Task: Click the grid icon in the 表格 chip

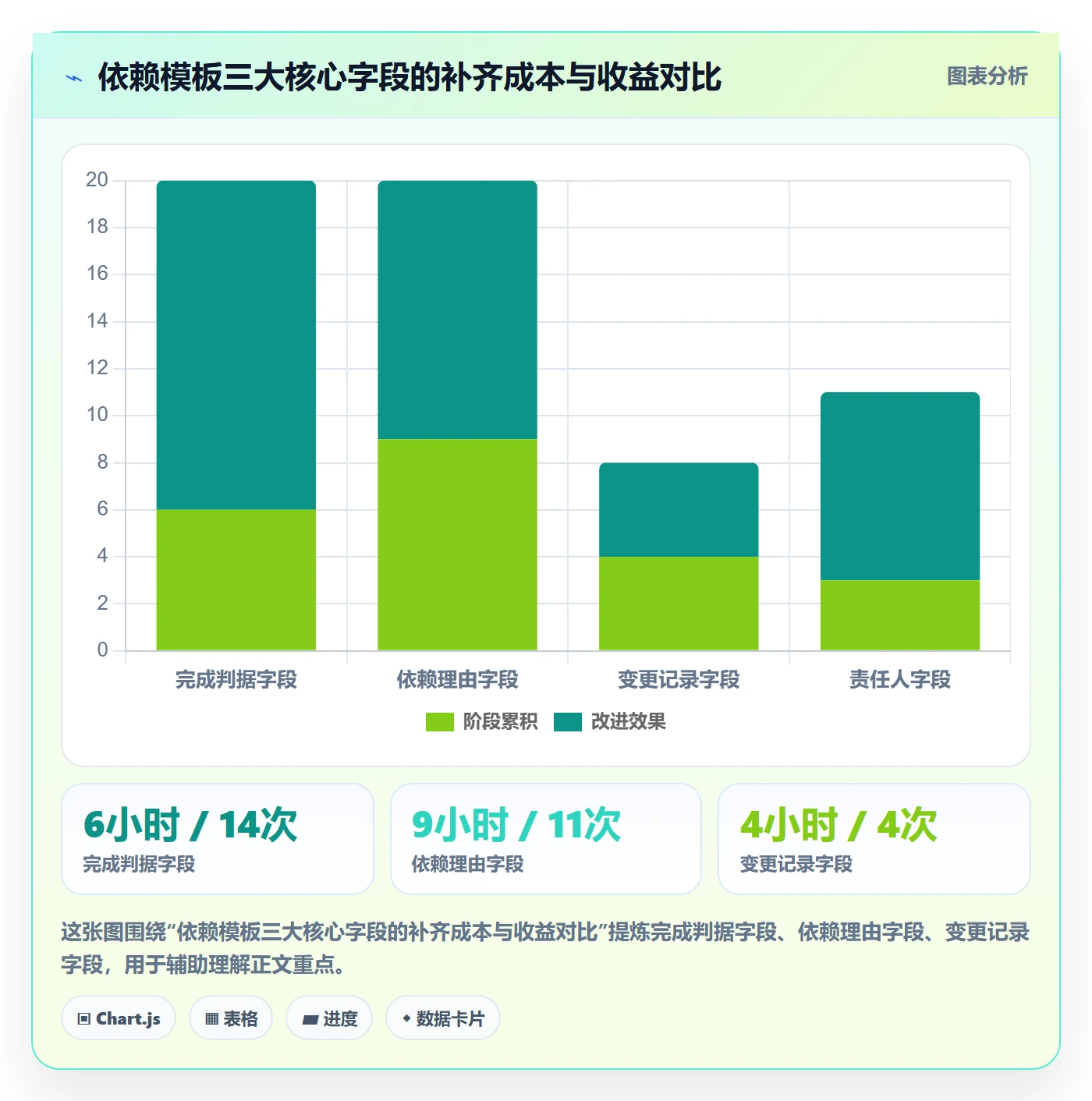Action: (211, 1019)
